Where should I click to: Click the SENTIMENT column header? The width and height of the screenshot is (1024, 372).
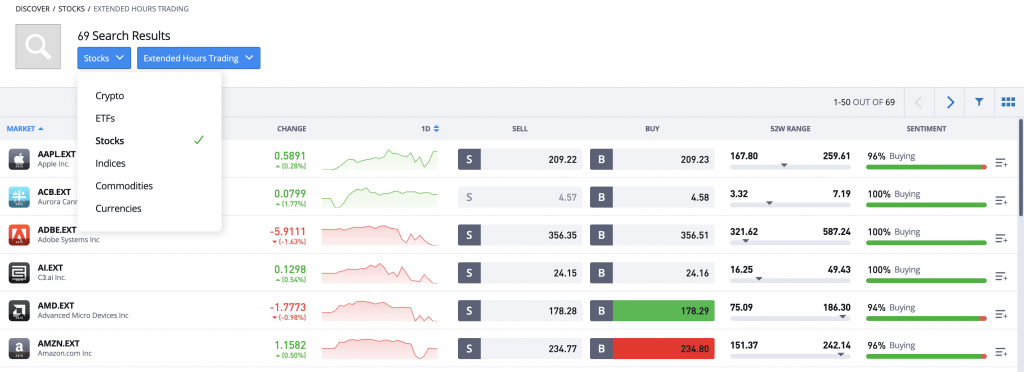926,129
